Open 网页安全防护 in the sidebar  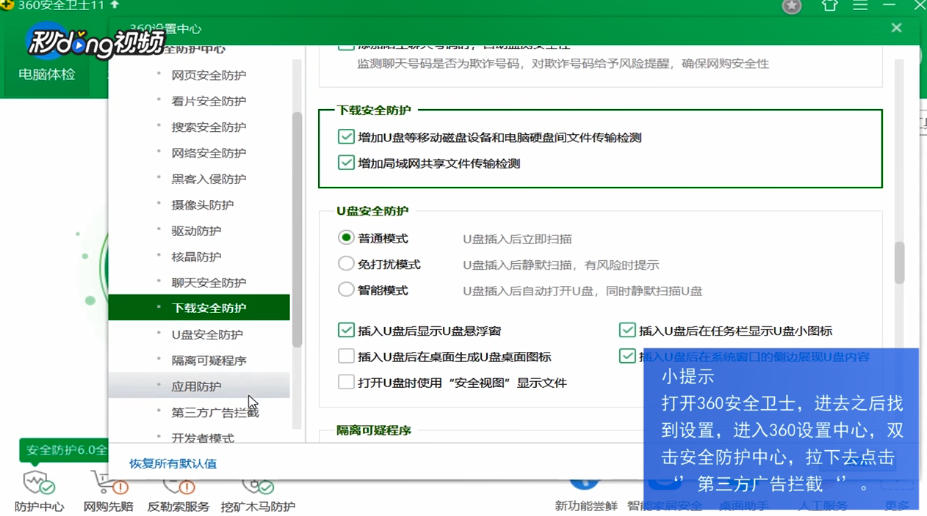208,75
